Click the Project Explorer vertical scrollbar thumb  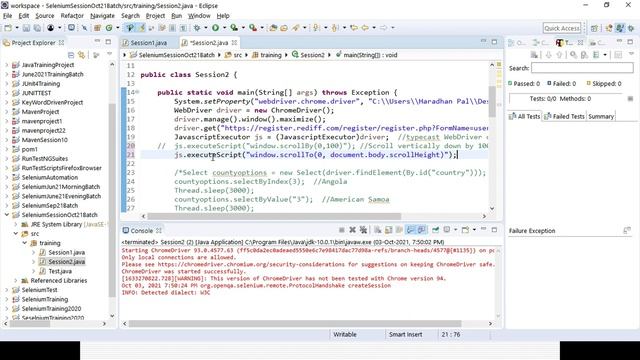click(x=112, y=200)
